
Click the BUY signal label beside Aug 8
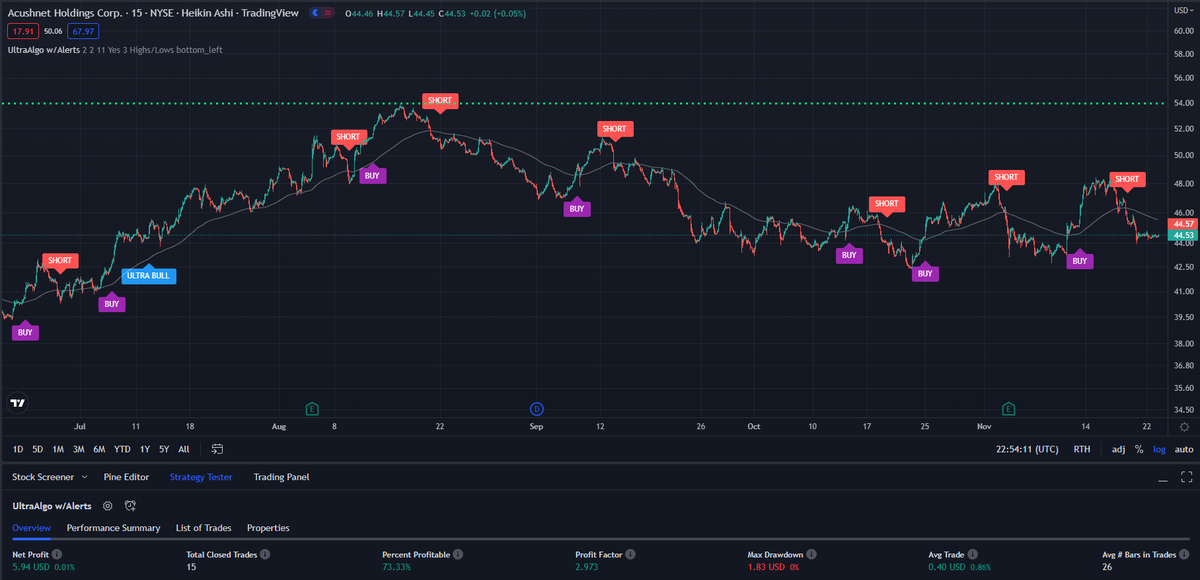pyautogui.click(x=371, y=174)
